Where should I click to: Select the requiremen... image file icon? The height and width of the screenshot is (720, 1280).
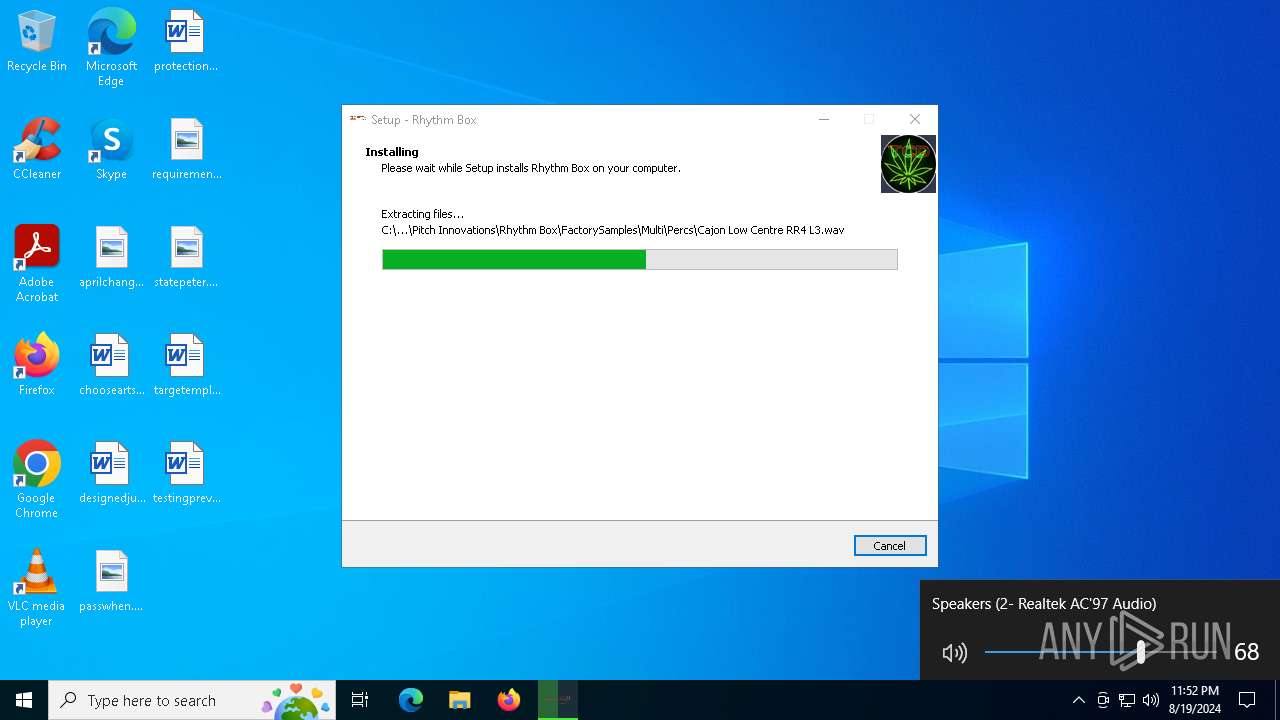tap(186, 150)
